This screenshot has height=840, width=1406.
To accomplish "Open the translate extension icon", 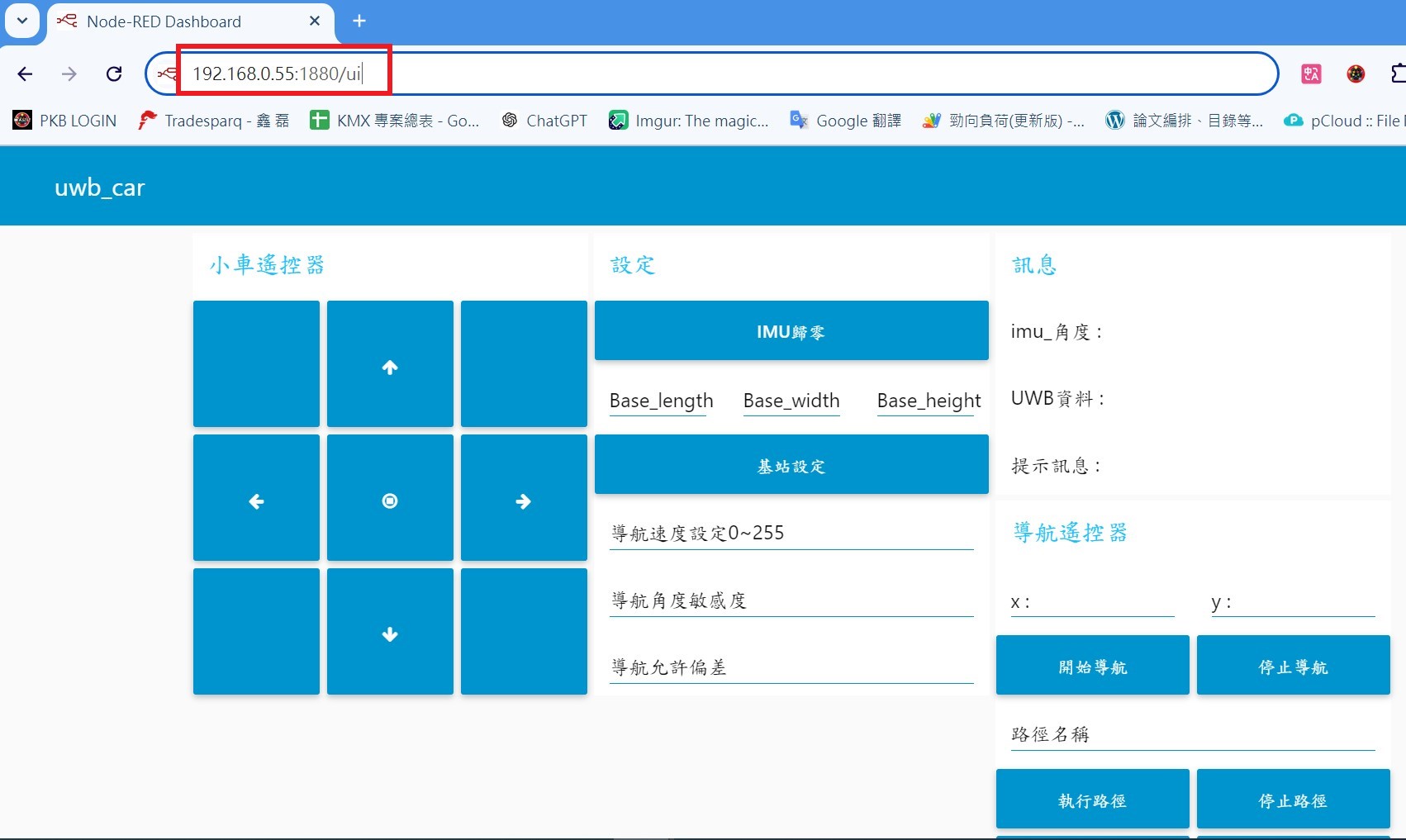I will coord(1311,74).
